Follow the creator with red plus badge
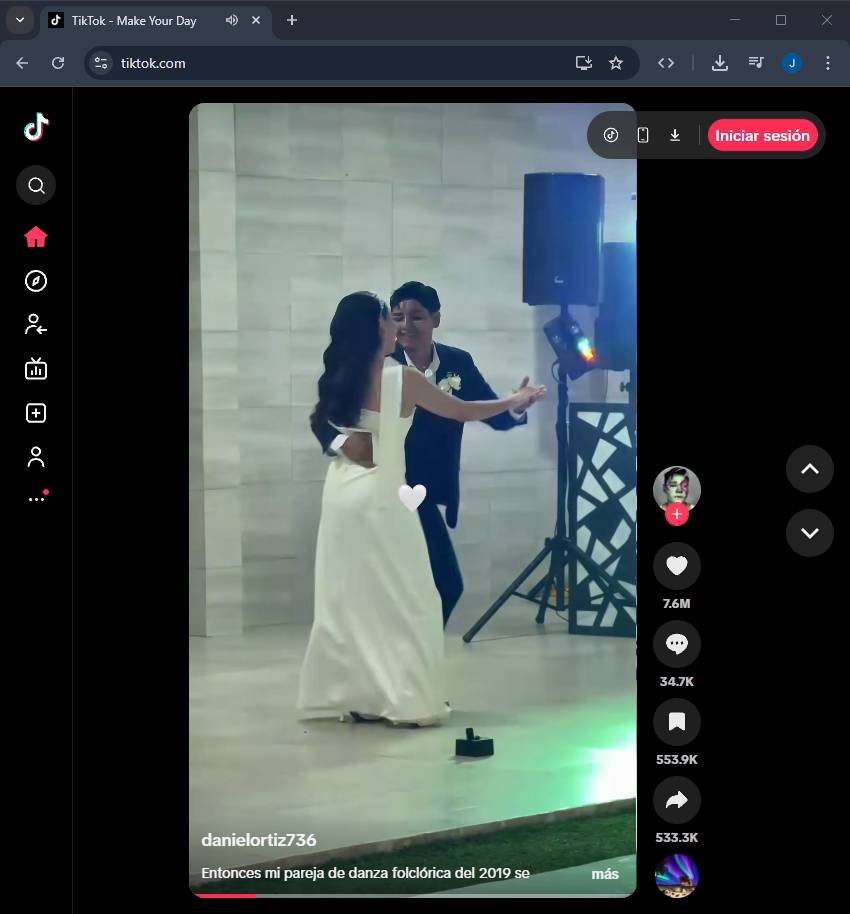The height and width of the screenshot is (914, 850). tap(677, 515)
